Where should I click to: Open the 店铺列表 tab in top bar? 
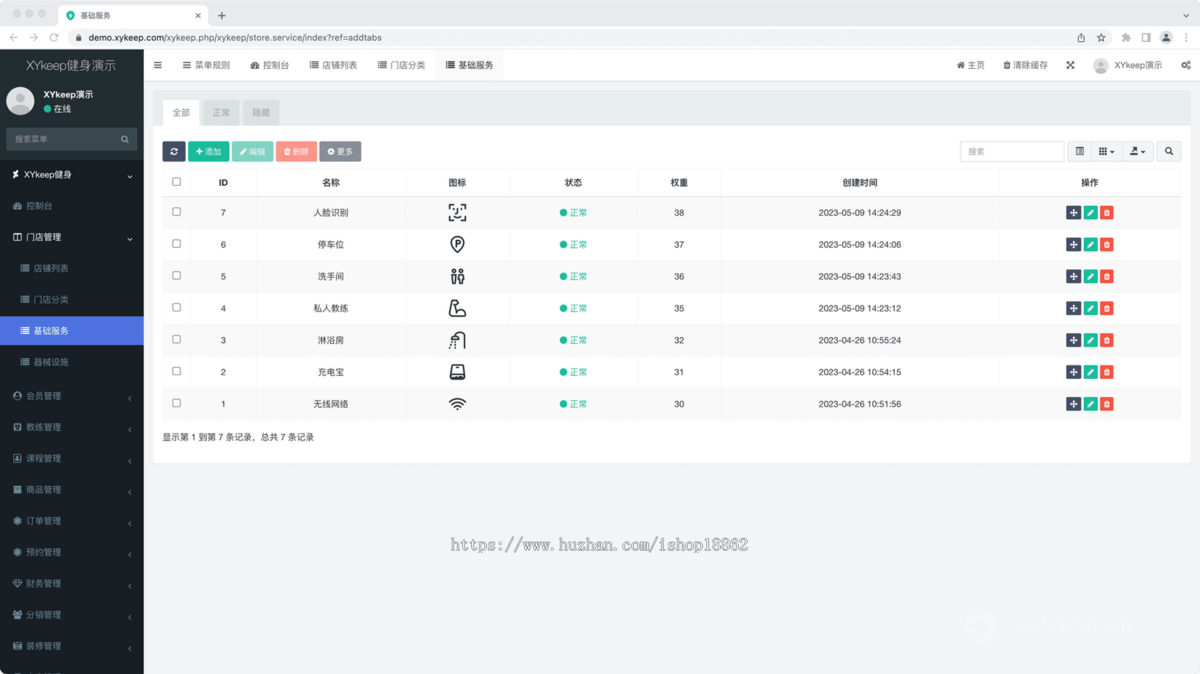tap(333, 65)
